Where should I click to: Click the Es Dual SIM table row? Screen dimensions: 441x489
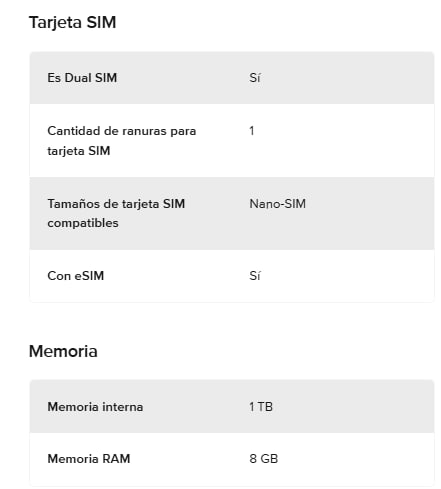click(232, 78)
